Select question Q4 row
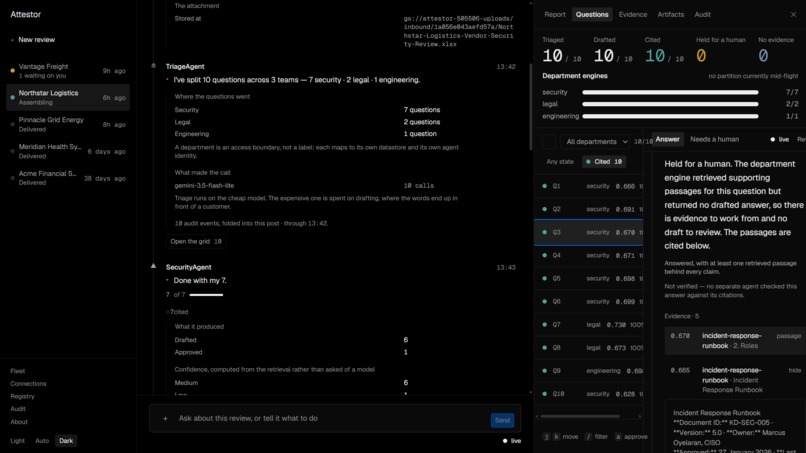Viewport: 806px width, 453px height. 589,256
